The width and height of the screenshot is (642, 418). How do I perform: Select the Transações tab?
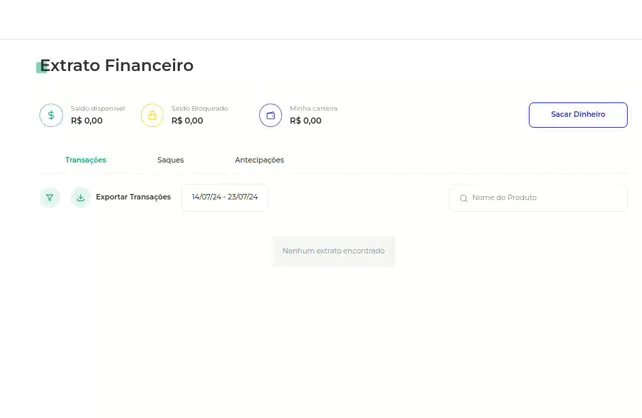point(86,160)
